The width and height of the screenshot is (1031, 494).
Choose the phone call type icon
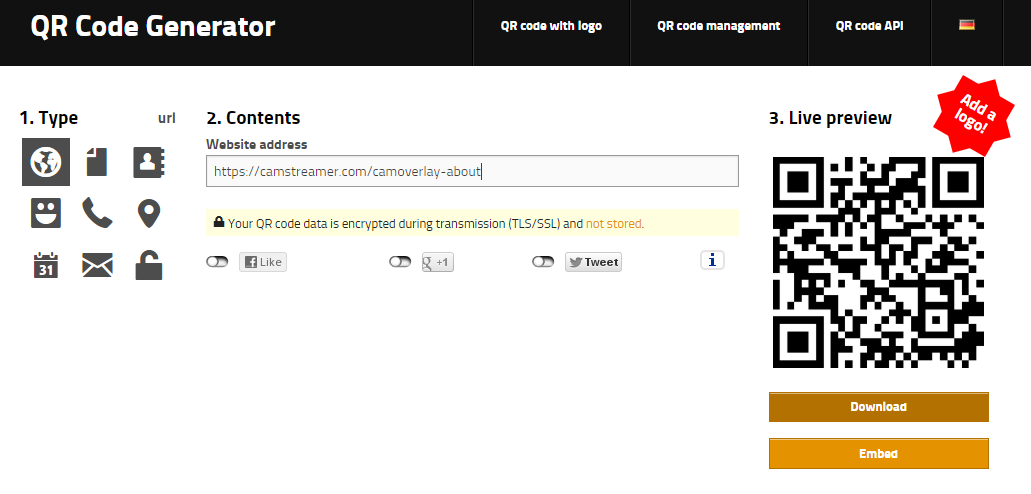(97, 213)
